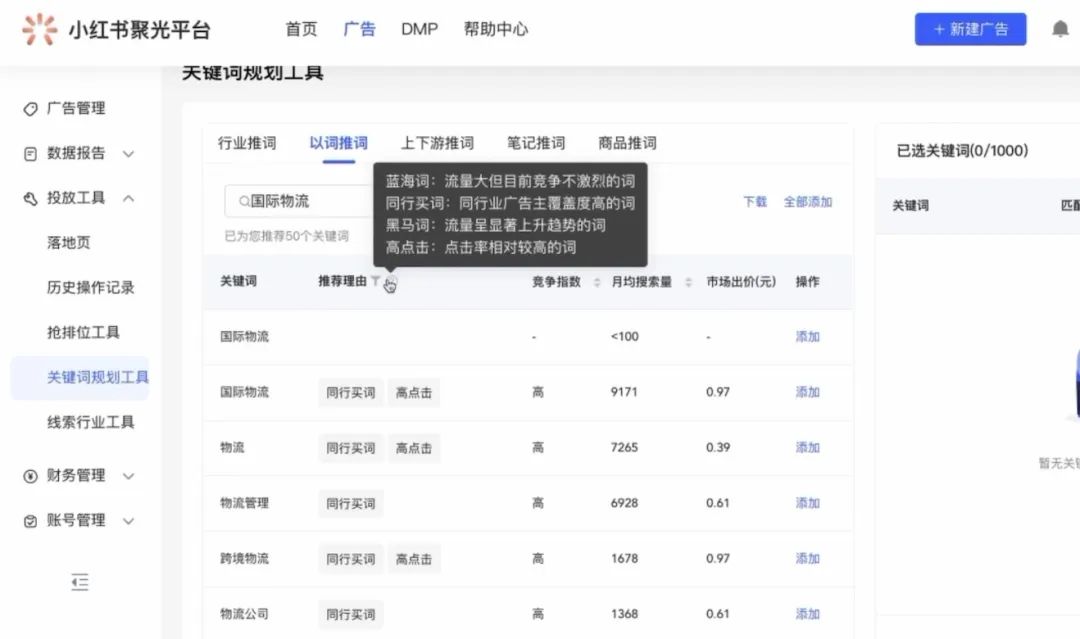The width and height of the screenshot is (1080, 639).
Task: Expand the 数据报告 dropdown
Action: tap(128, 154)
